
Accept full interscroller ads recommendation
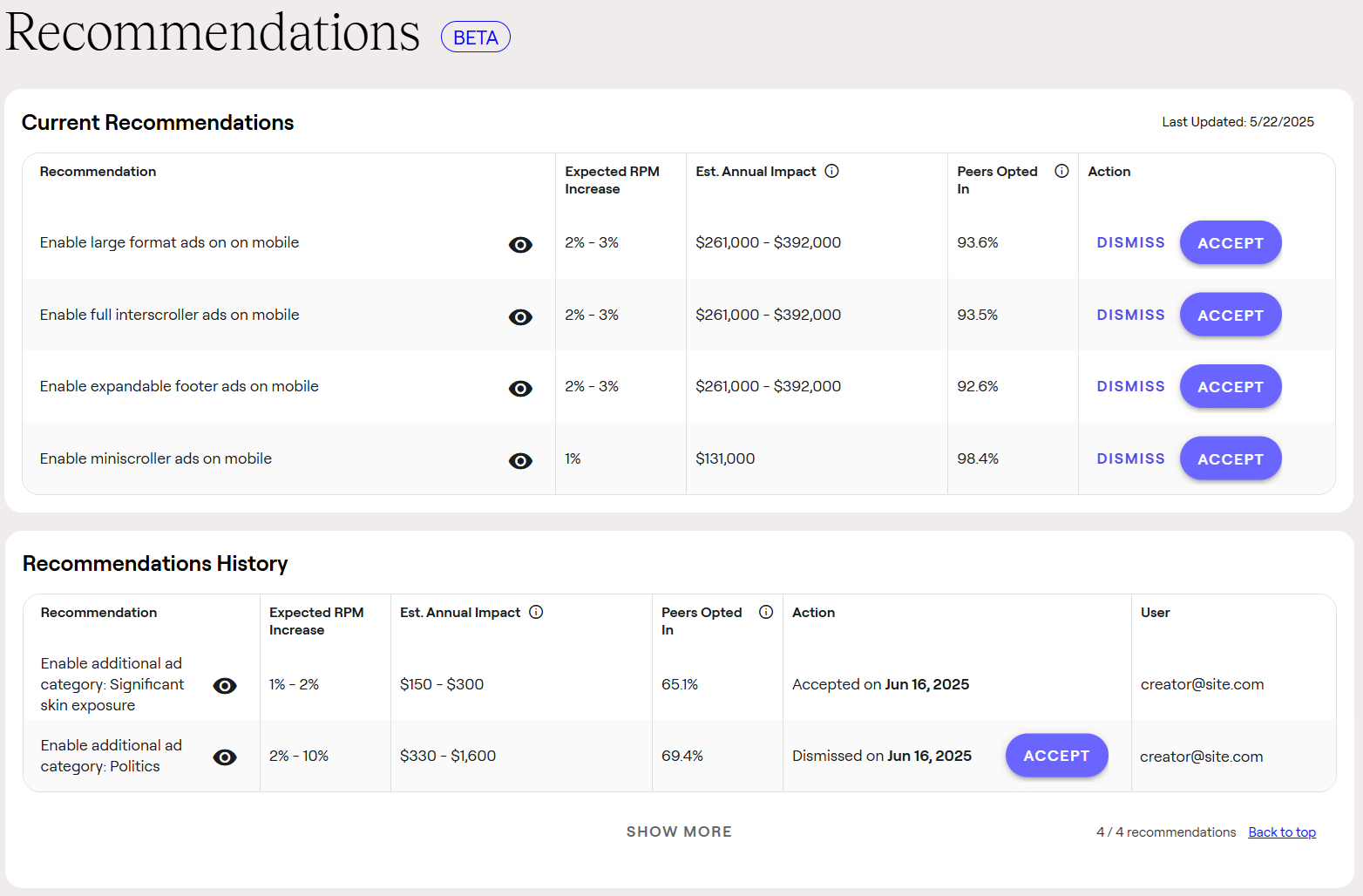[x=1230, y=316]
